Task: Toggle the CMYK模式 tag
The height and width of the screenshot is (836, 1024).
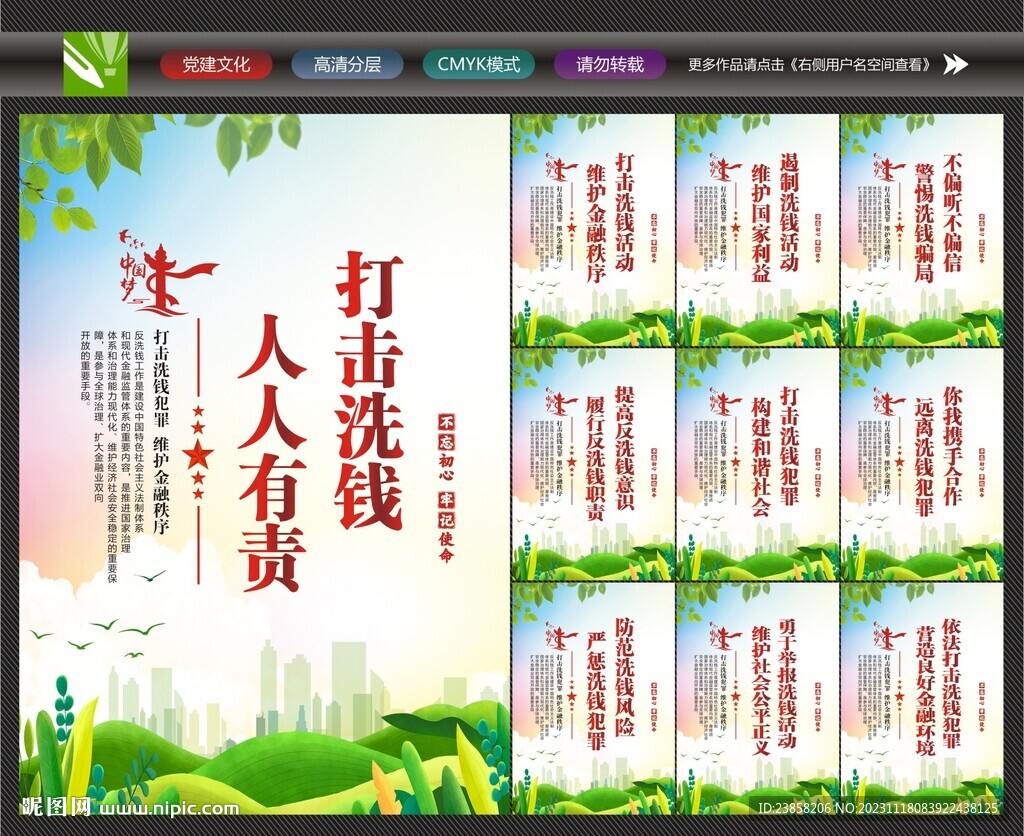Action: tap(481, 65)
